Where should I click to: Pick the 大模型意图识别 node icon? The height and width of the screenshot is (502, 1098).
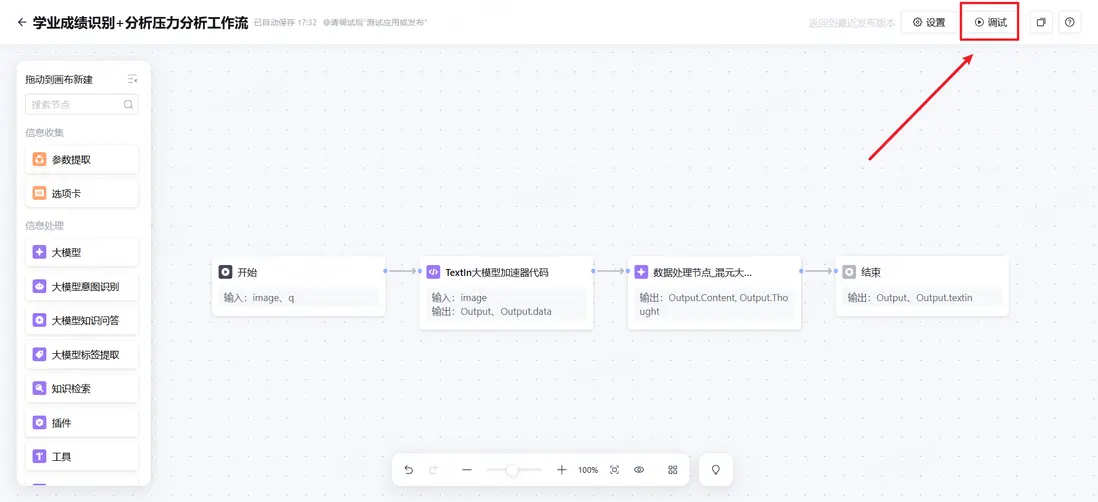click(x=39, y=286)
